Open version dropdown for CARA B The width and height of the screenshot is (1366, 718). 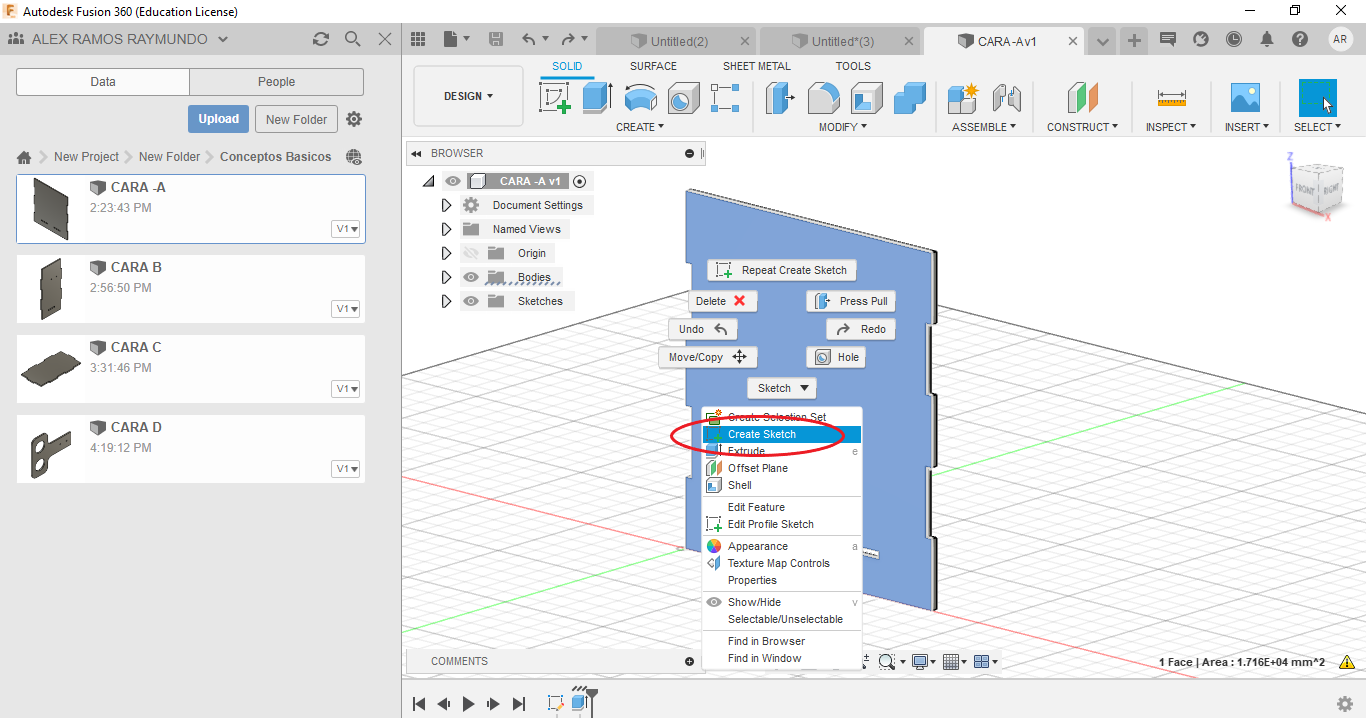tap(346, 309)
